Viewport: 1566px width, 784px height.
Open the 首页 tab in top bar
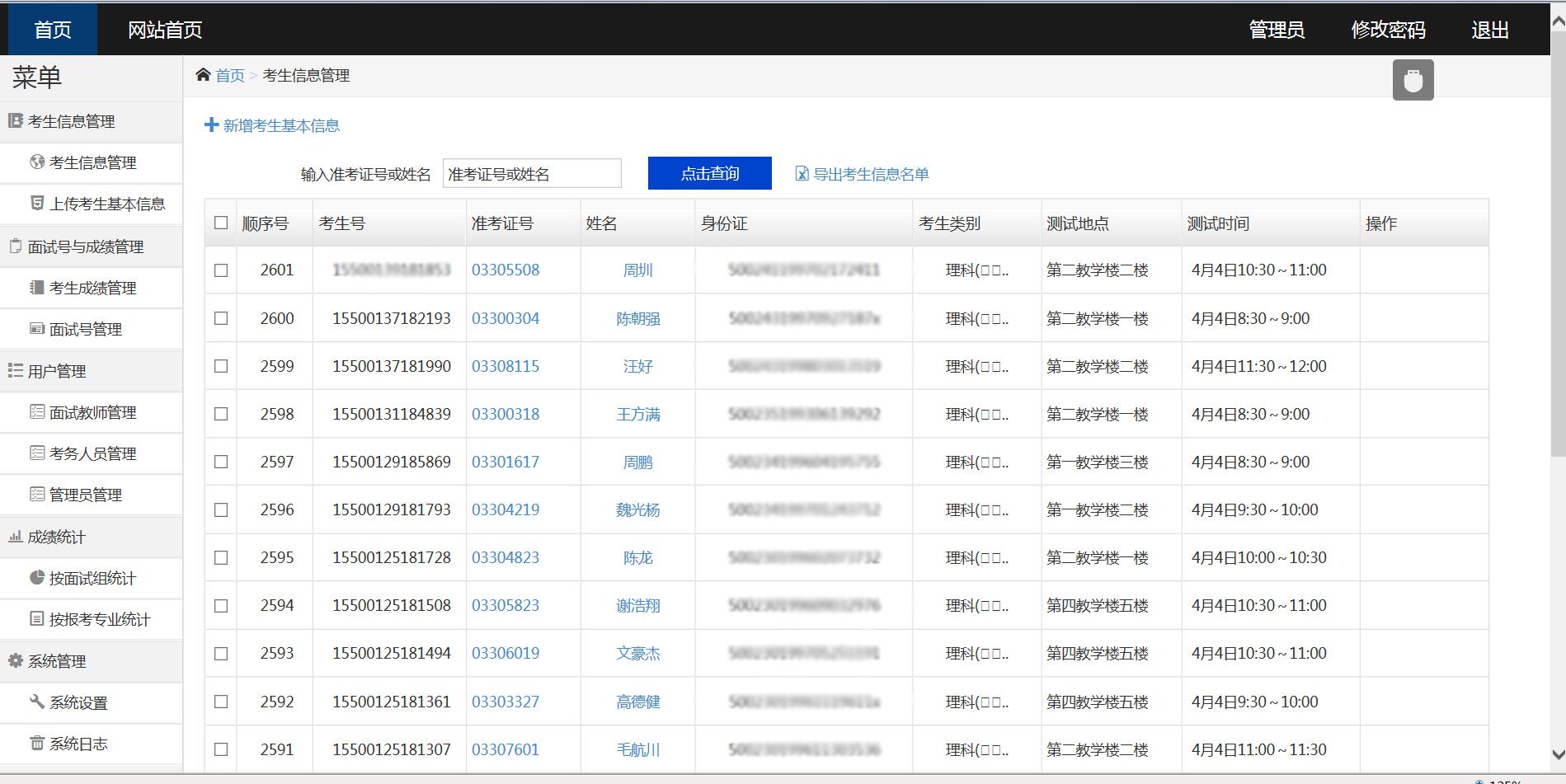[x=53, y=30]
